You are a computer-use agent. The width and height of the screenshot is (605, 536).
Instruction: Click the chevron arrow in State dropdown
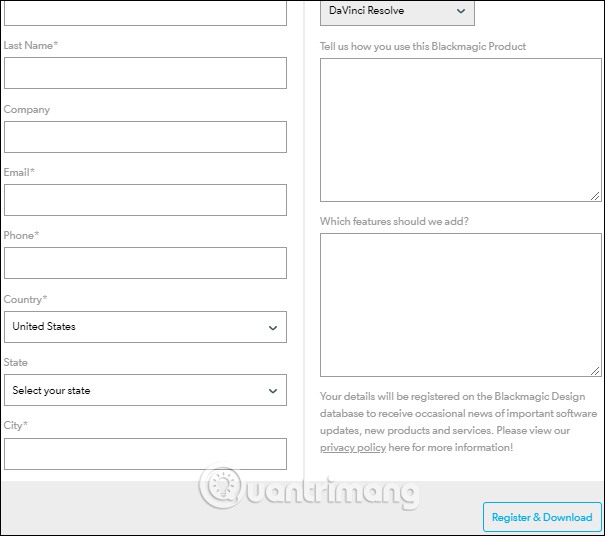click(x=273, y=391)
